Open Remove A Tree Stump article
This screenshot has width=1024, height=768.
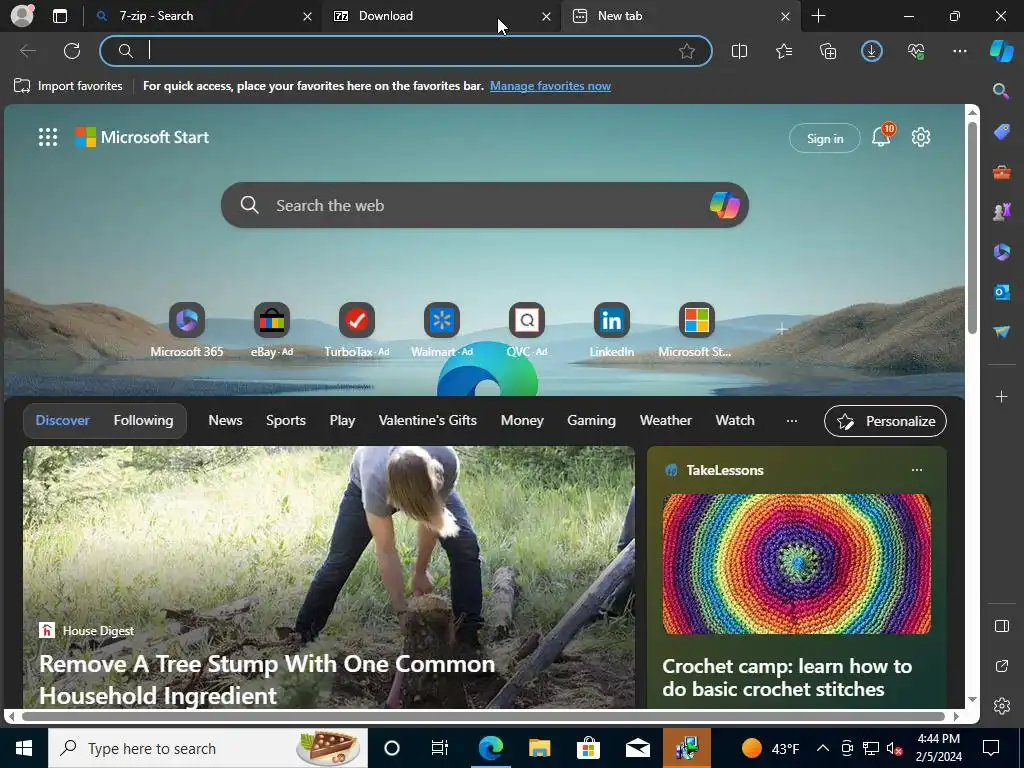(x=267, y=680)
